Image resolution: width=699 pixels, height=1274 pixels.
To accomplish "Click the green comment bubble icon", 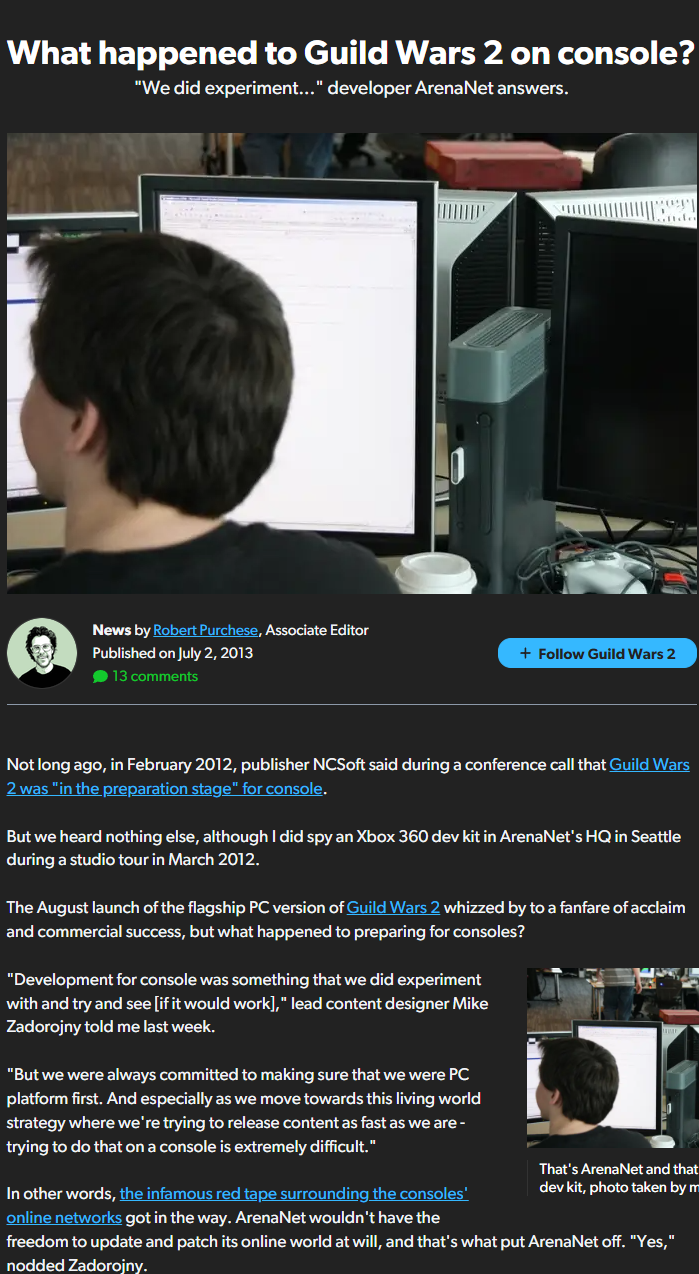I will coord(100,677).
